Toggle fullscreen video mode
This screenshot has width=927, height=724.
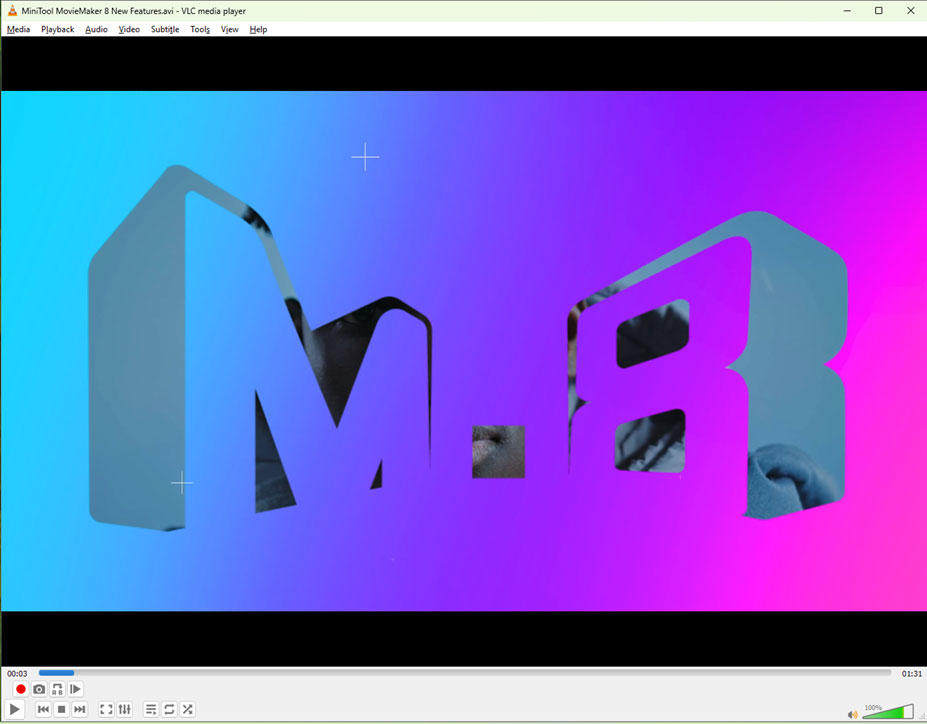[x=106, y=709]
